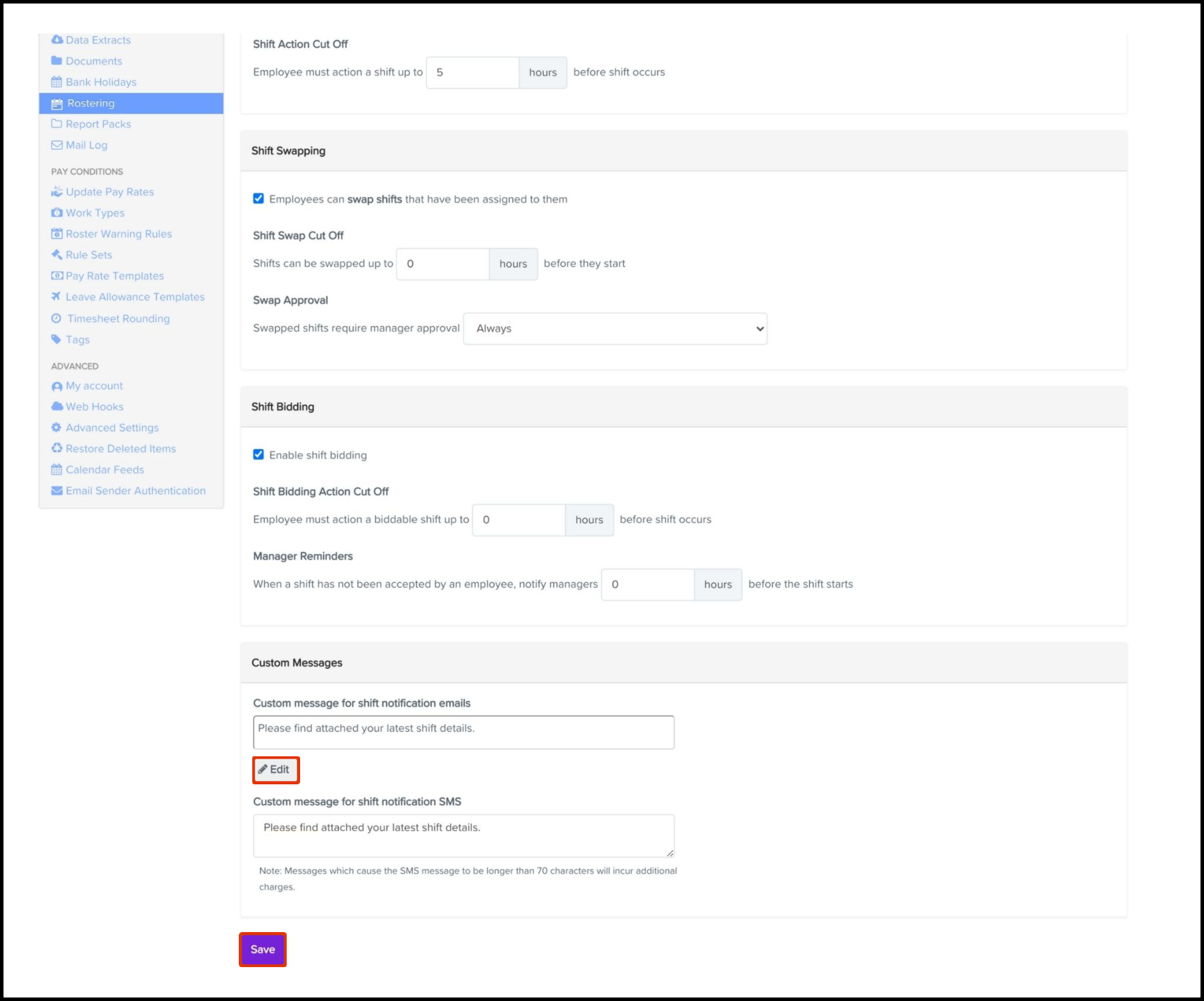Click the Data Extracts cloud icon
The width and height of the screenshot is (1204, 1001).
(57, 40)
